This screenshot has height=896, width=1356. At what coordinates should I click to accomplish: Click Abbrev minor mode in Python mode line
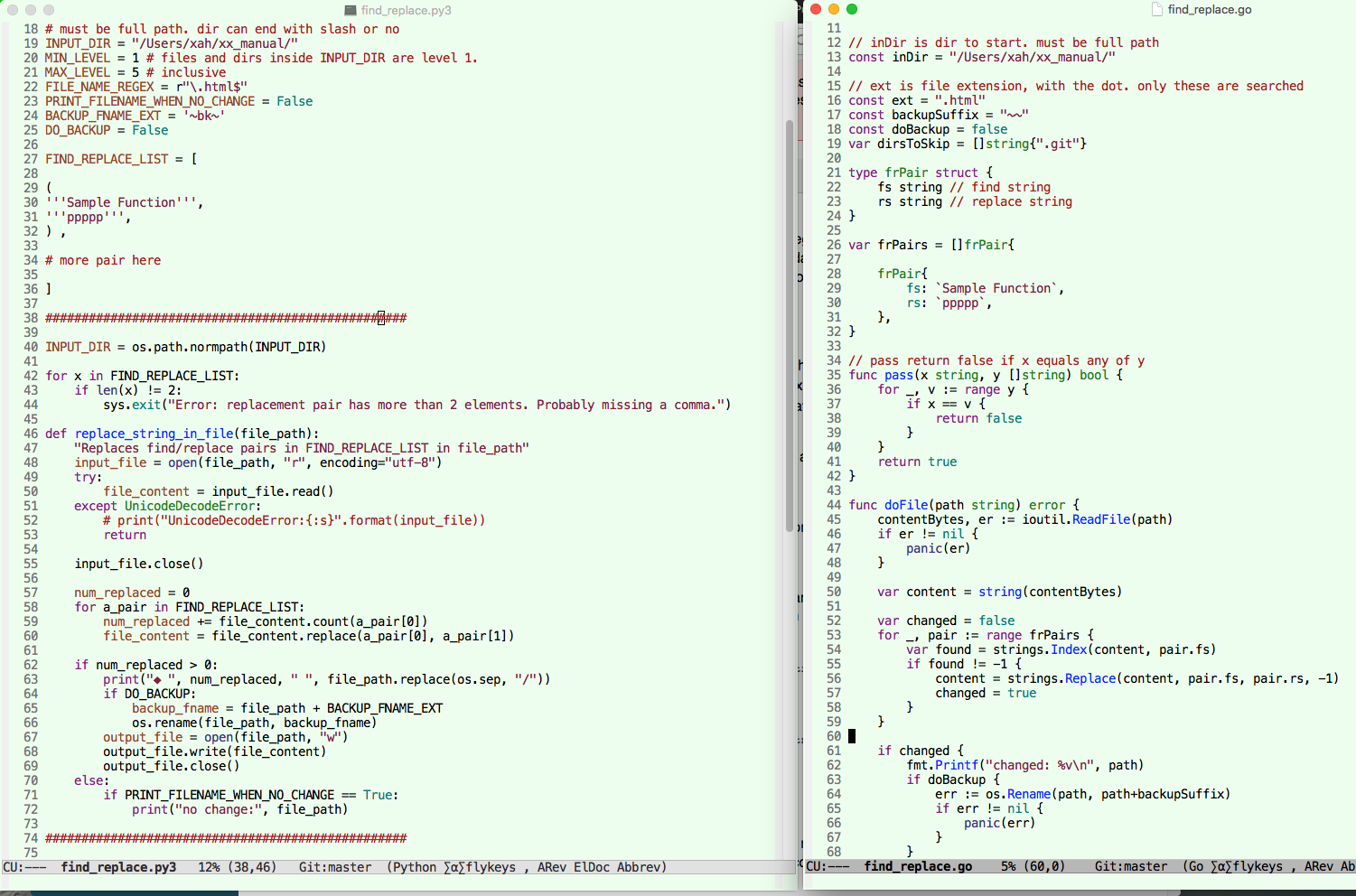639,867
